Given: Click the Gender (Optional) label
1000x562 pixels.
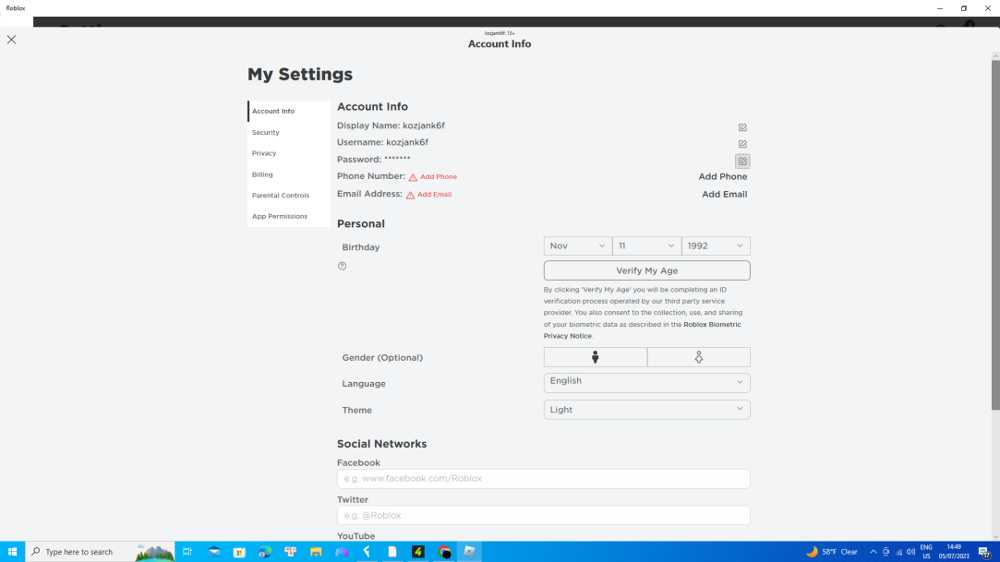Looking at the screenshot, I should coord(383,358).
